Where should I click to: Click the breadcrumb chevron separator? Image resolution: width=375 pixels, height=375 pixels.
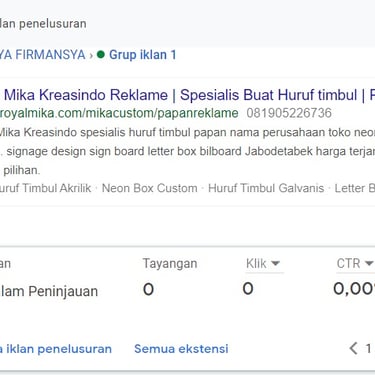91,55
